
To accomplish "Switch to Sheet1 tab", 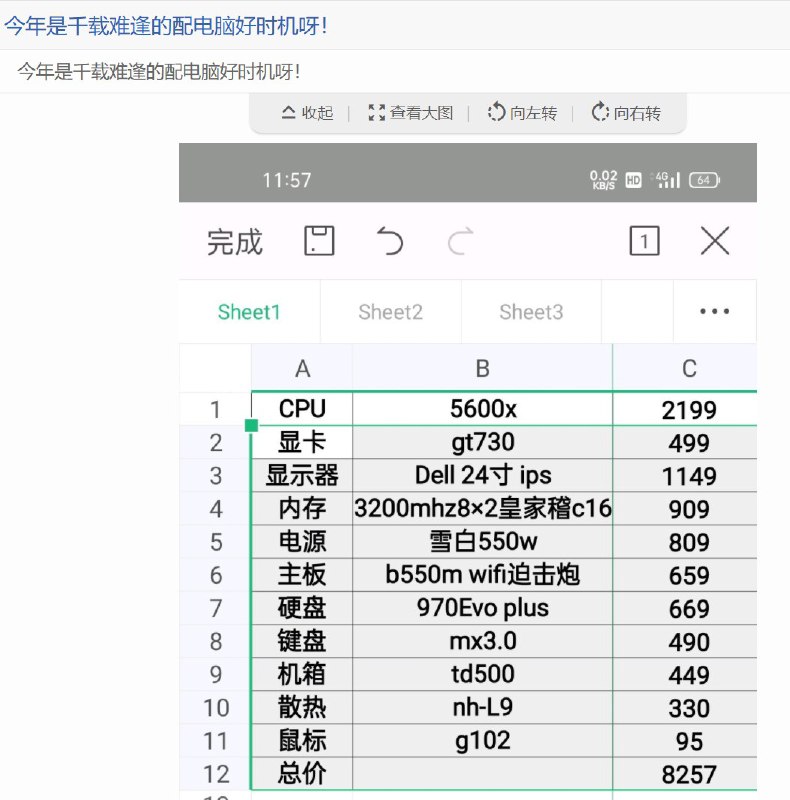I will [x=249, y=312].
